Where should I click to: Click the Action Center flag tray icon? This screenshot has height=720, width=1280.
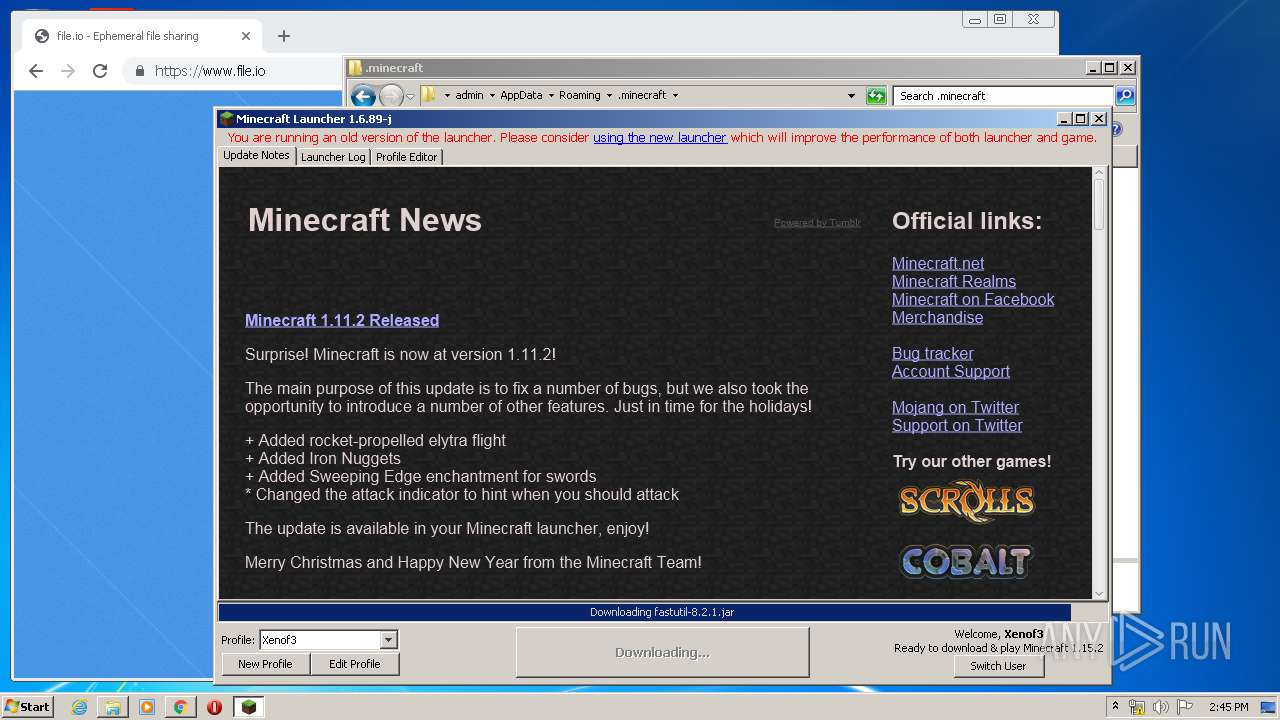(1185, 707)
